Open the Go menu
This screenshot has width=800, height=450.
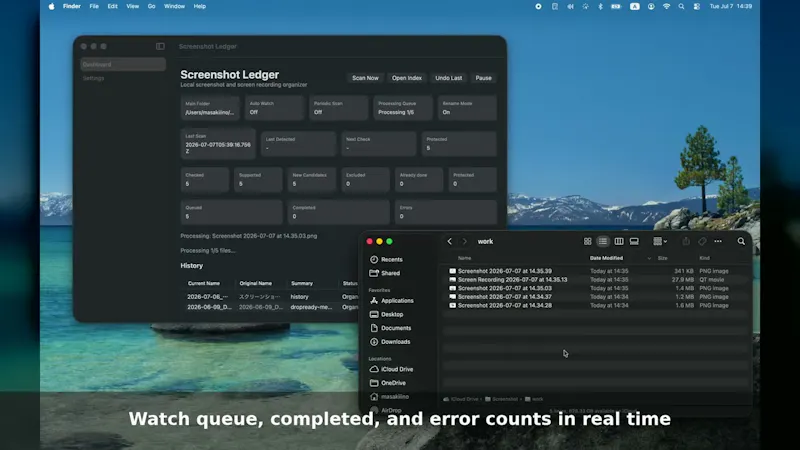(x=152, y=6)
